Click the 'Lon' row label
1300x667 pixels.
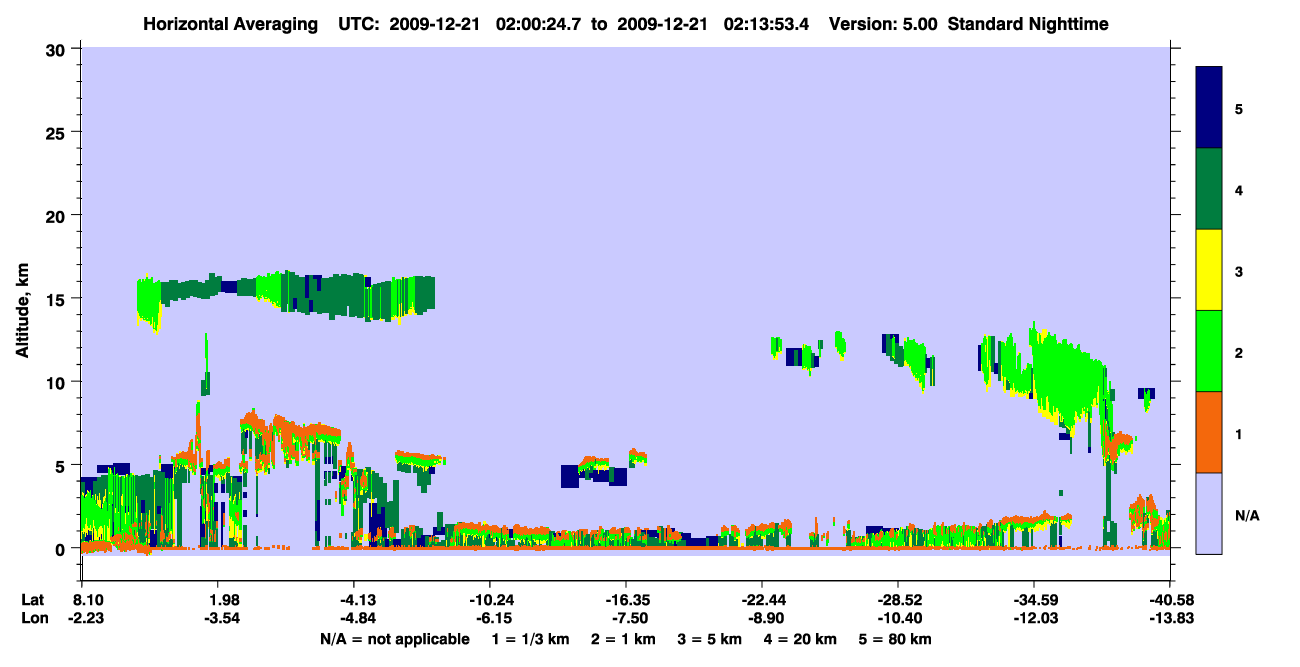point(34,619)
